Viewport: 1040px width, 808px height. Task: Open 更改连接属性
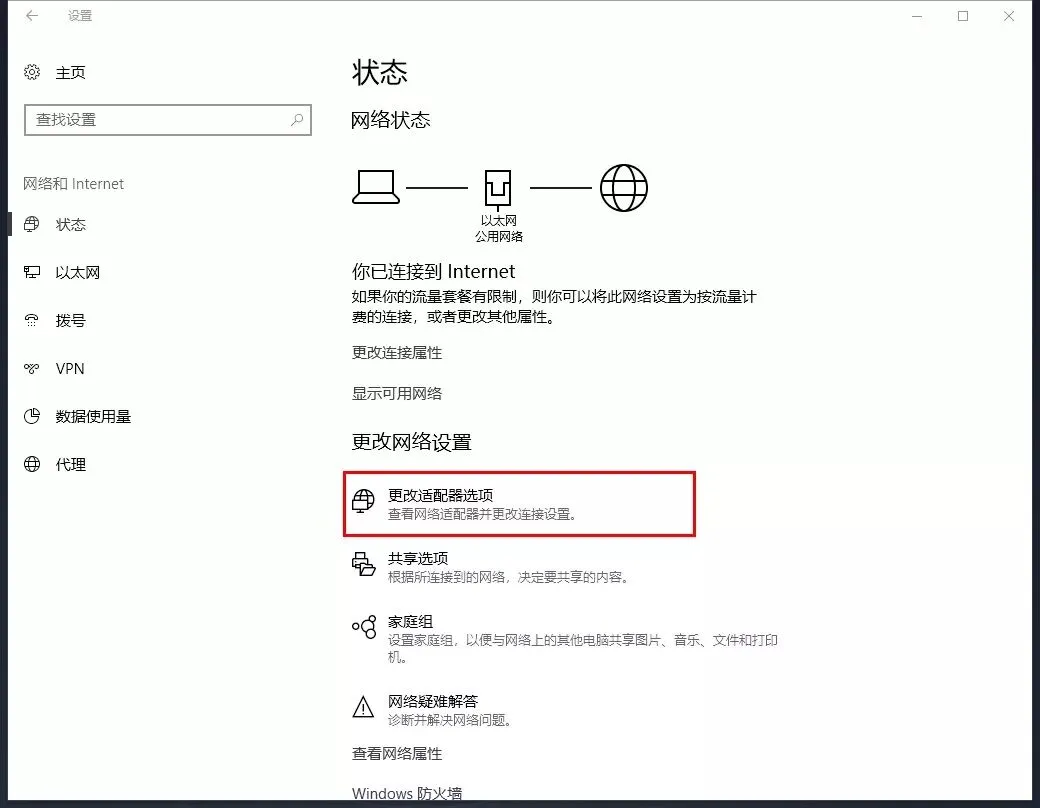398,352
